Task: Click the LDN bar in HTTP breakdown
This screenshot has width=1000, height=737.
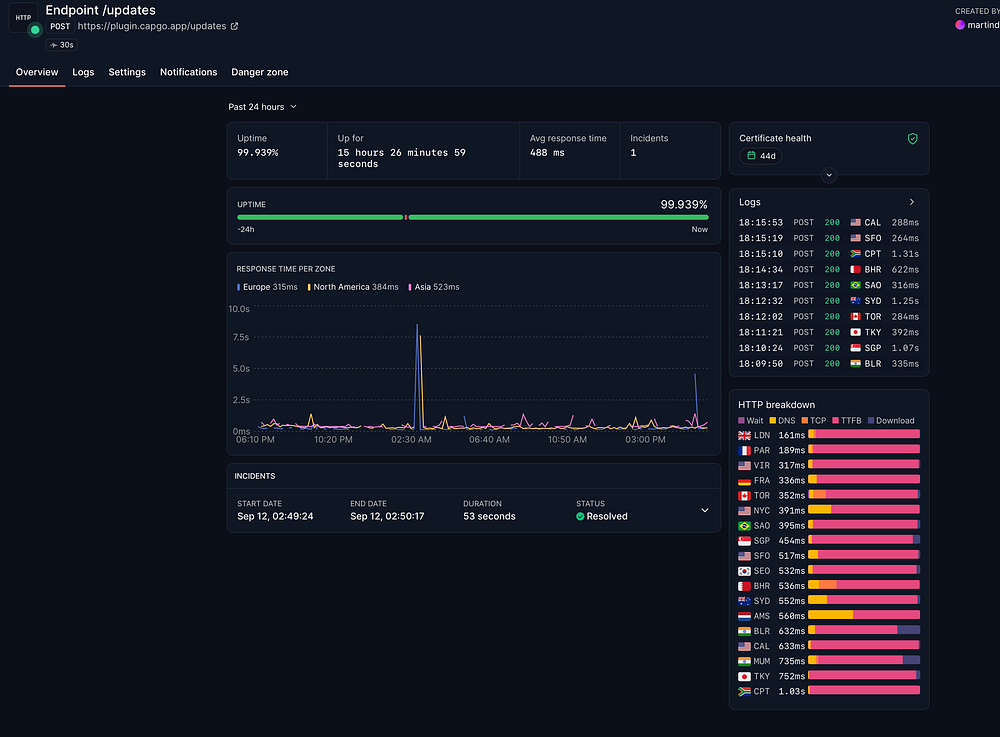Action: pos(863,435)
